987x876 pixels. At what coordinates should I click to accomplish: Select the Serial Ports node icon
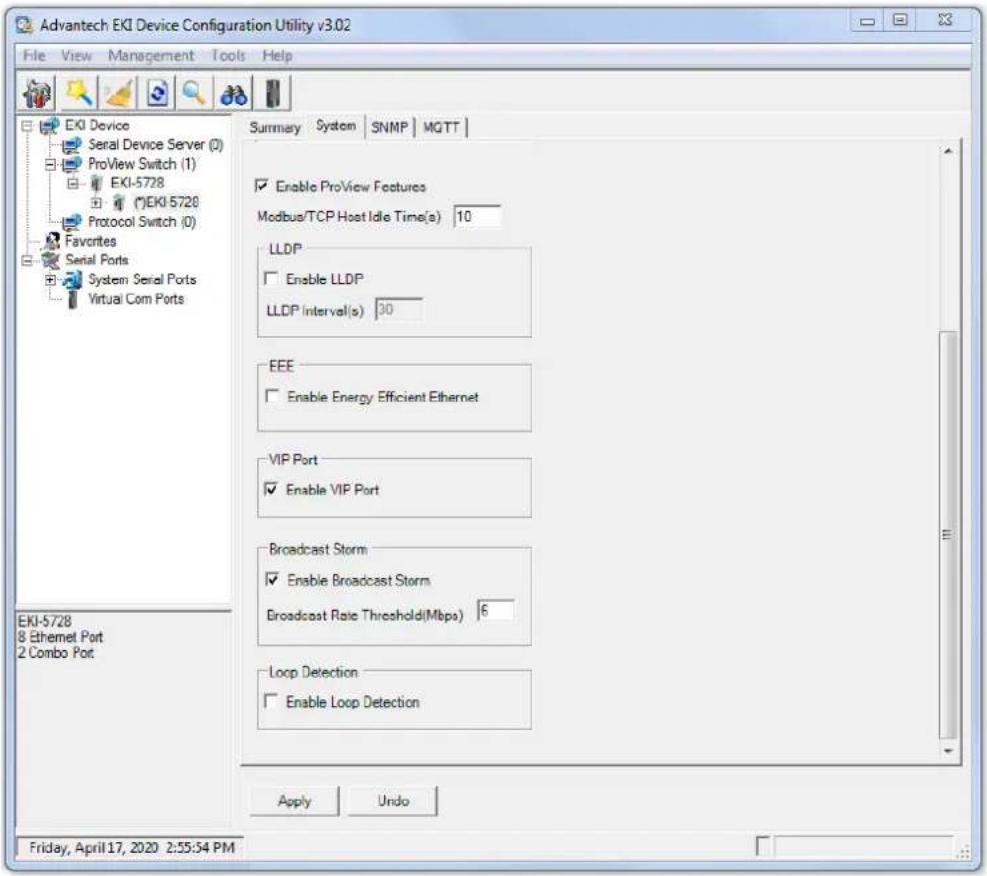point(50,260)
